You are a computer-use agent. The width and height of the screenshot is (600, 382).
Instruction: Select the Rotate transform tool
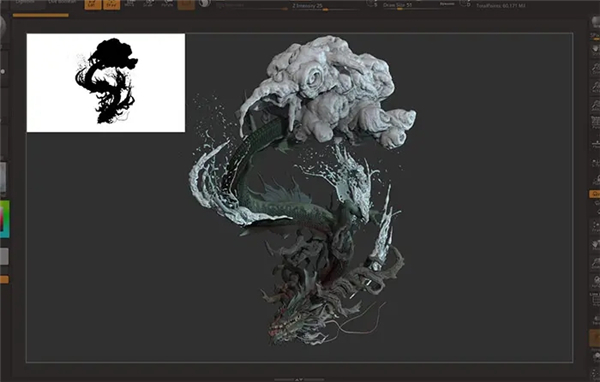pyautogui.click(x=167, y=4)
